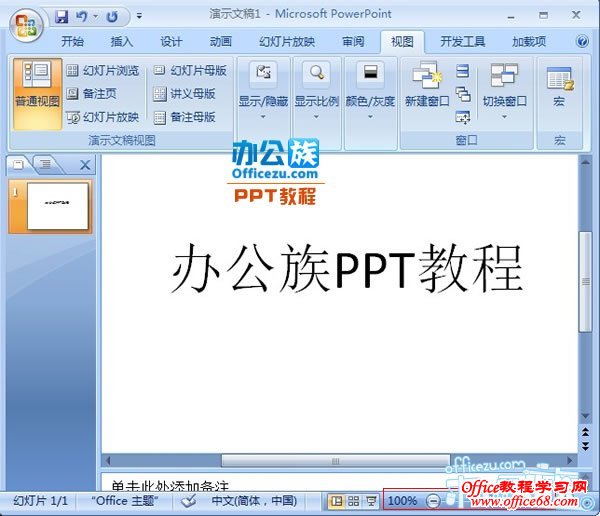
Task: Click the Next Slide double-arrow button
Action: [x=585, y=446]
